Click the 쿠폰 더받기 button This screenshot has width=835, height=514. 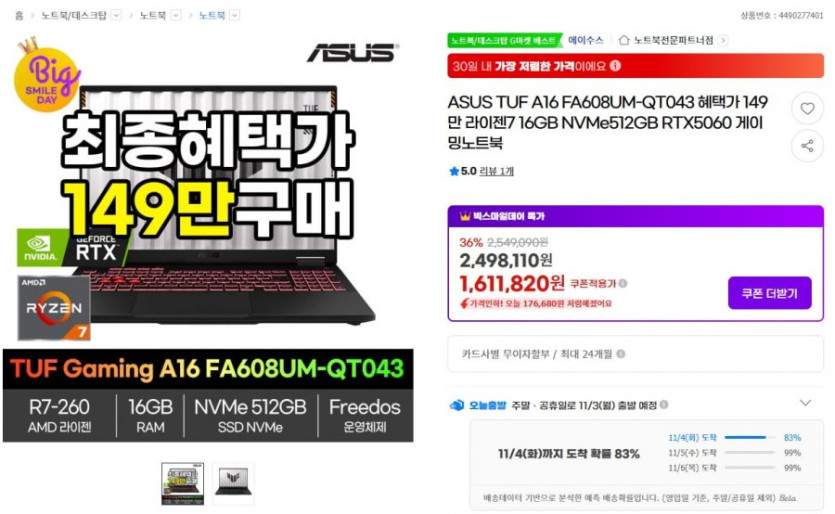(769, 293)
